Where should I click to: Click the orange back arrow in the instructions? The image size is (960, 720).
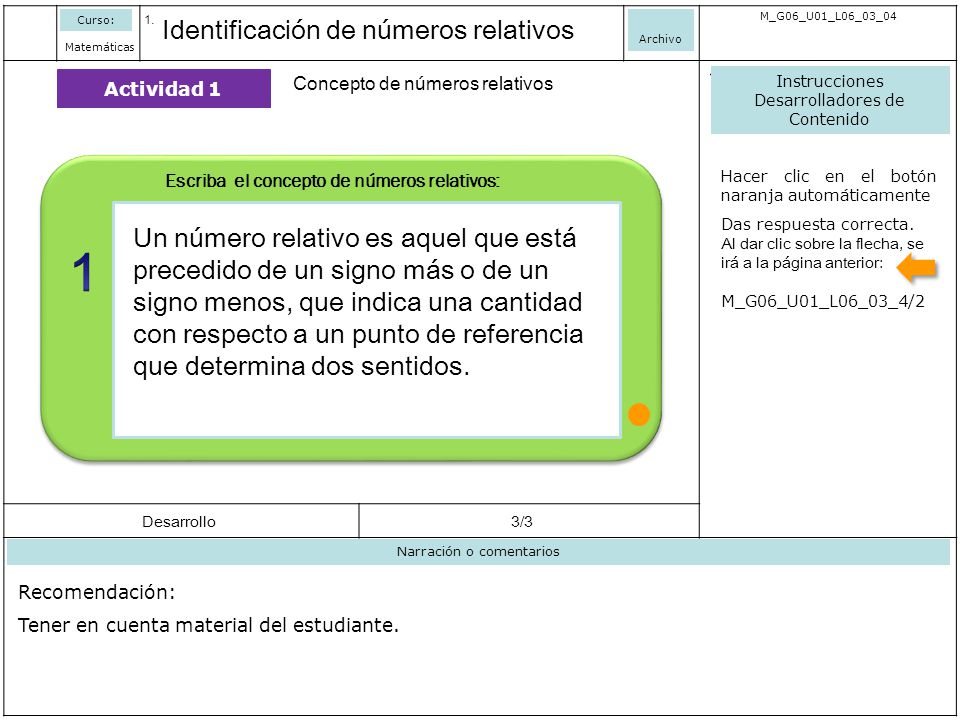click(917, 268)
